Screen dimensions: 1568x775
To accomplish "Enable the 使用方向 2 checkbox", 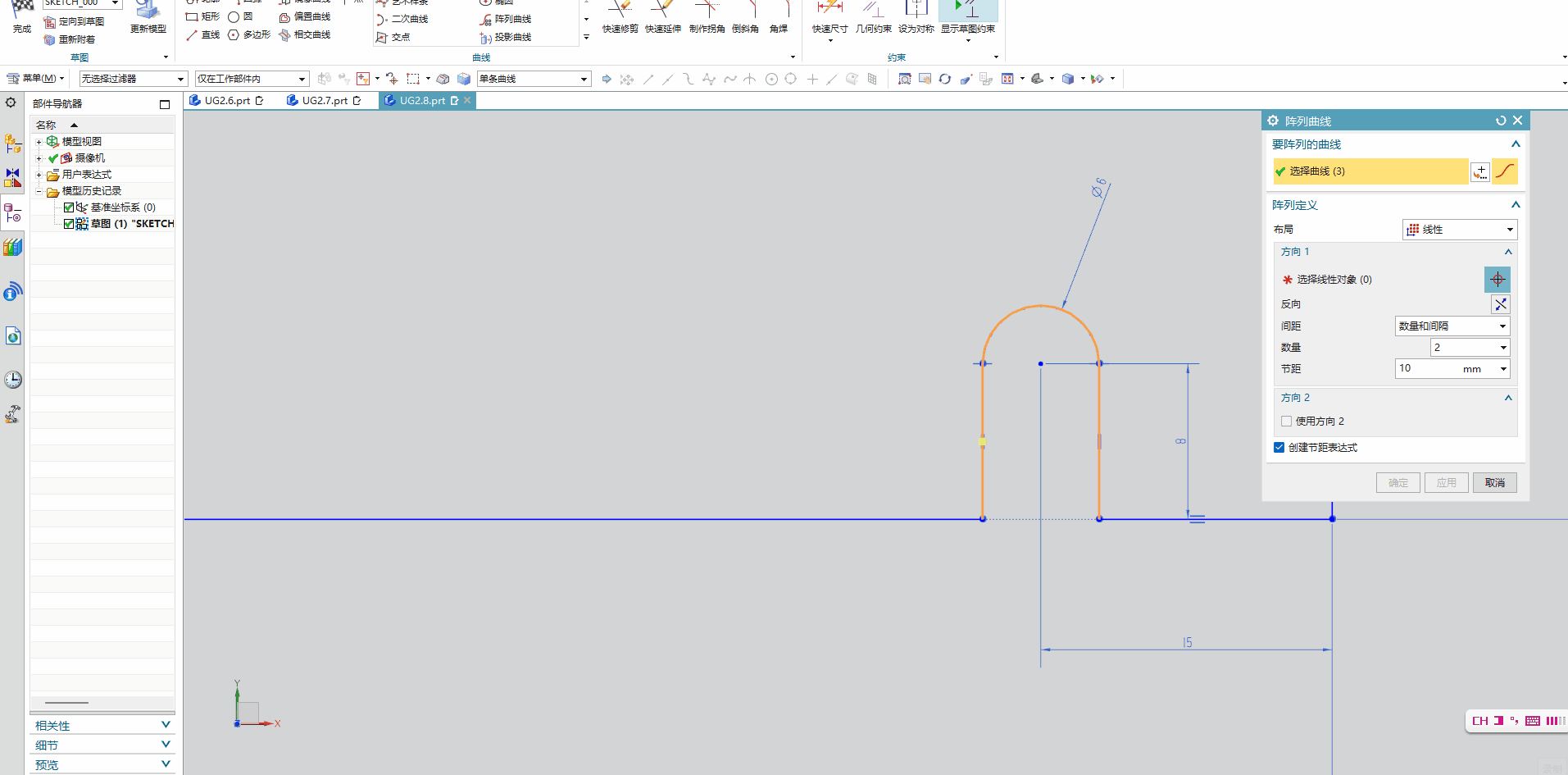I will pos(1286,422).
